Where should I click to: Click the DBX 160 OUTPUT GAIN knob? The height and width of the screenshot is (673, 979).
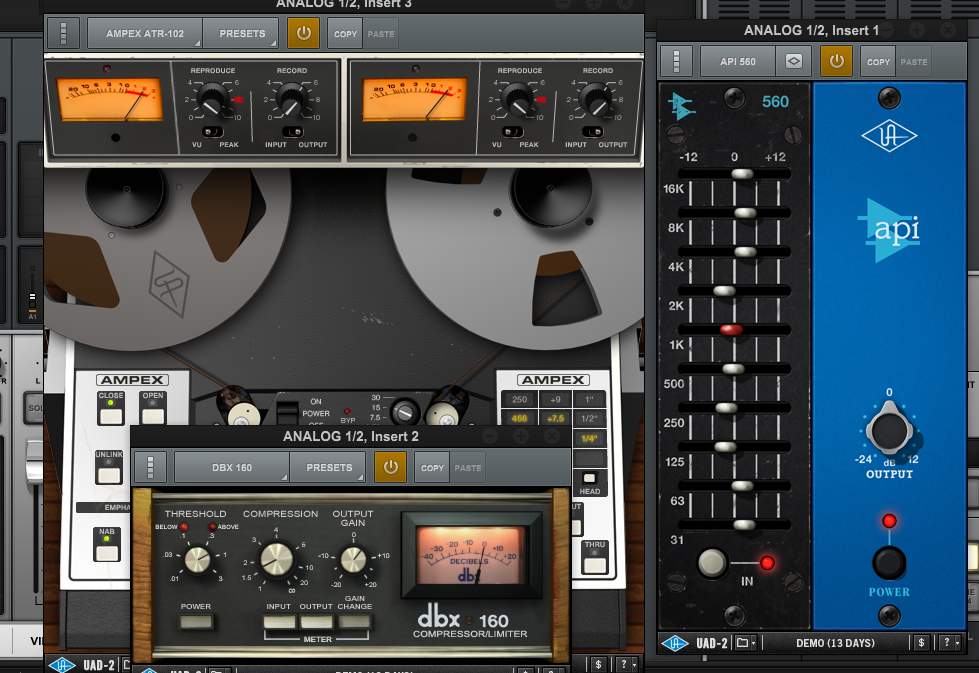pos(353,559)
